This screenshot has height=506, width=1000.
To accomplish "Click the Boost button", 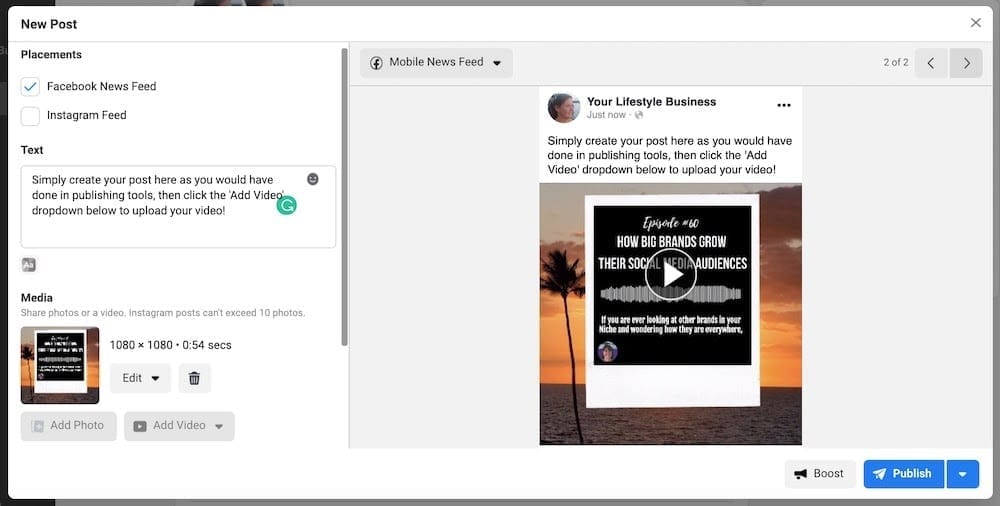I will point(820,473).
